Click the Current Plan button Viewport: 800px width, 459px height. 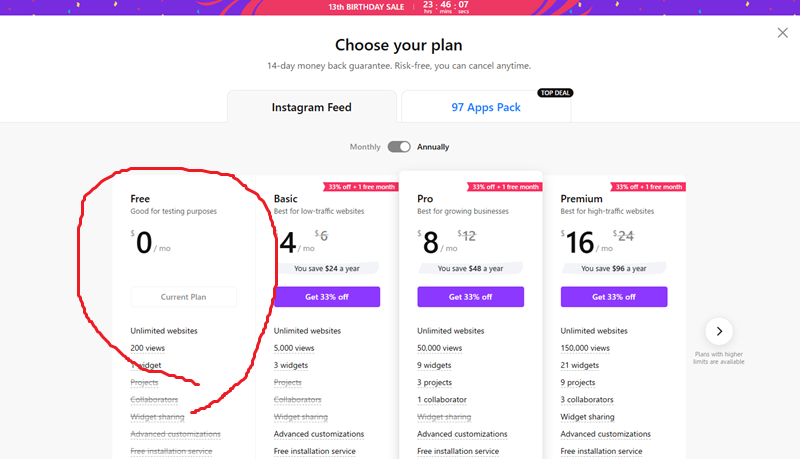coord(184,297)
